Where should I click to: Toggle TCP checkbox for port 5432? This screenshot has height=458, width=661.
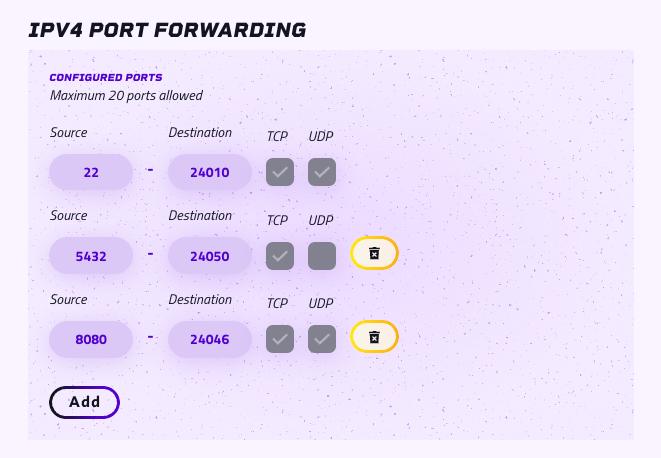[x=280, y=256]
